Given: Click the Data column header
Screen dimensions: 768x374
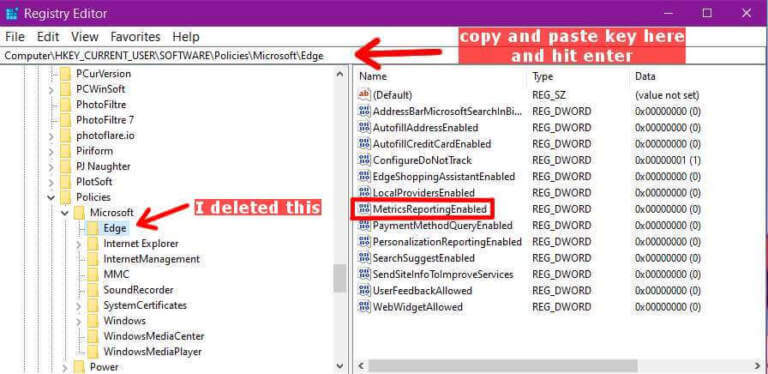Looking at the screenshot, I should pyautogui.click(x=645, y=76).
